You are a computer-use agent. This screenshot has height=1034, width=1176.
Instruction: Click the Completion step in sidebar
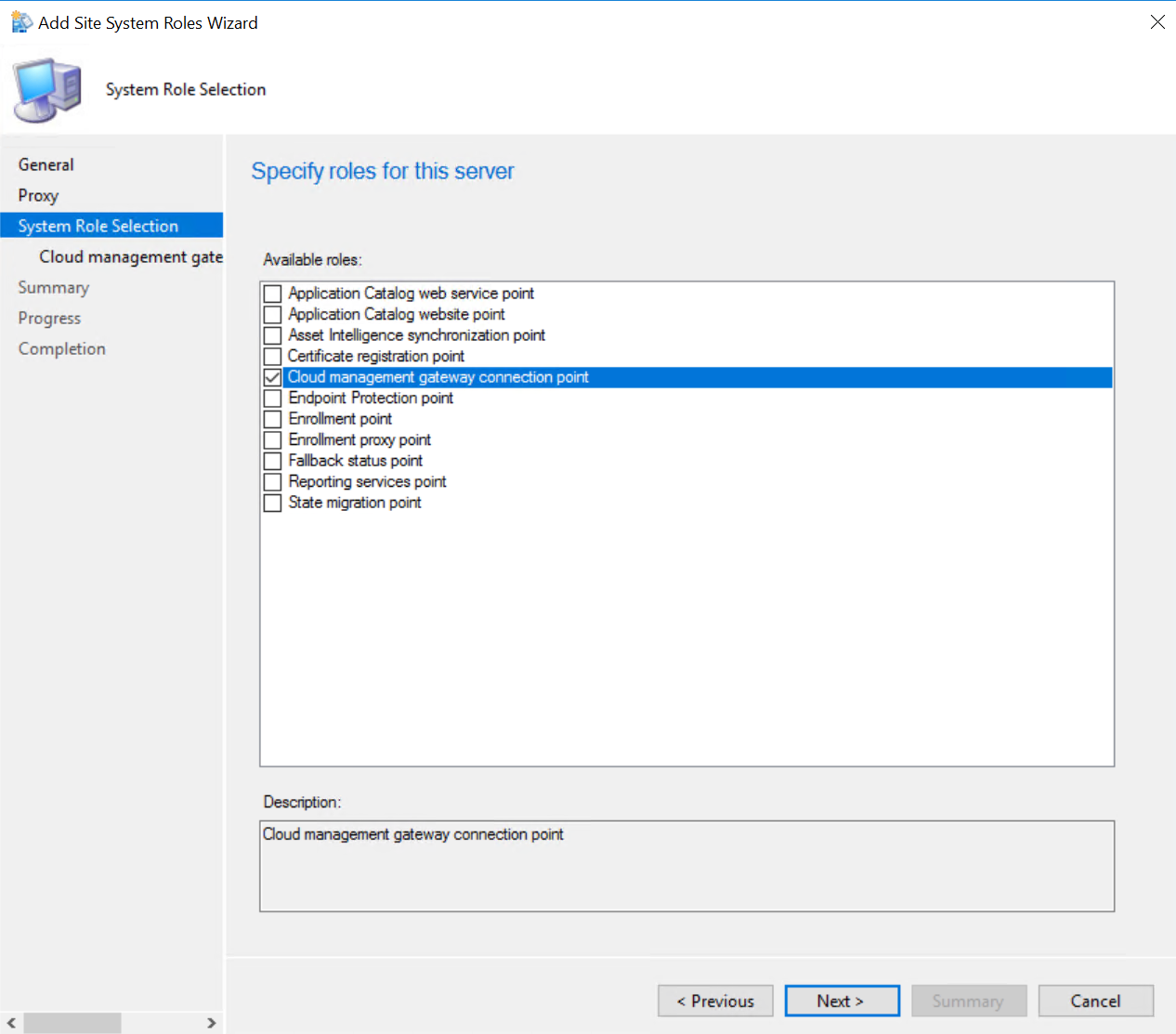(62, 348)
